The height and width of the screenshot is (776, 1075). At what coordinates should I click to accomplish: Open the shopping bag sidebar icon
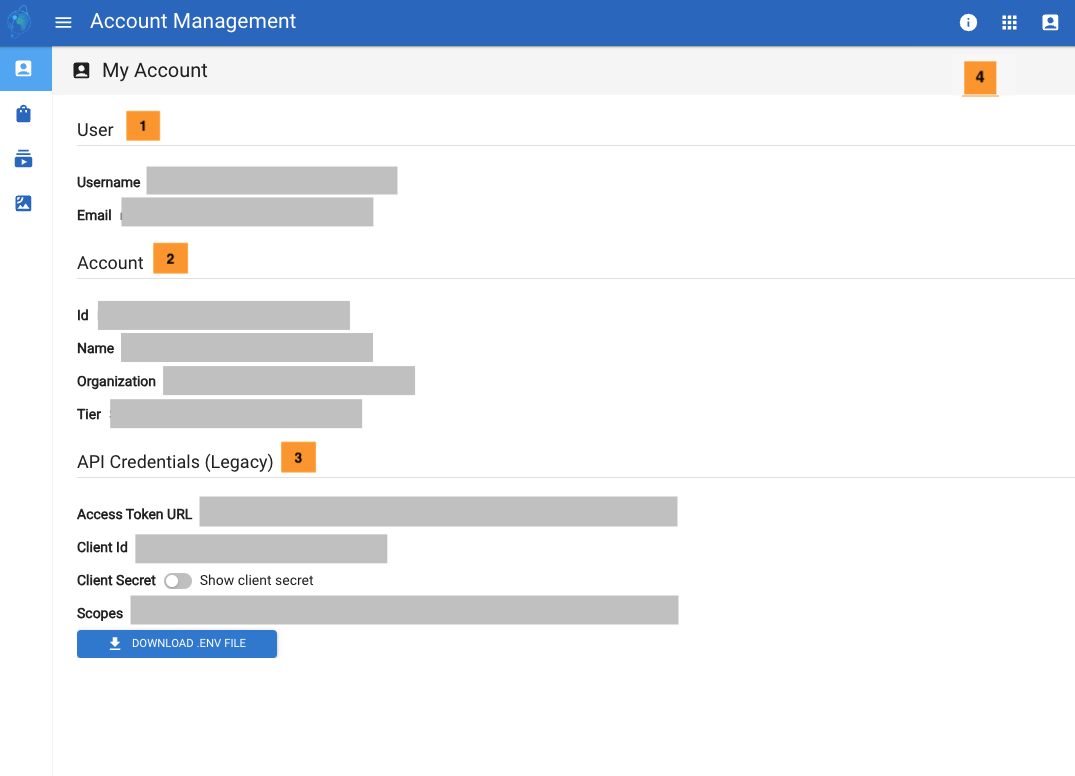click(25, 114)
